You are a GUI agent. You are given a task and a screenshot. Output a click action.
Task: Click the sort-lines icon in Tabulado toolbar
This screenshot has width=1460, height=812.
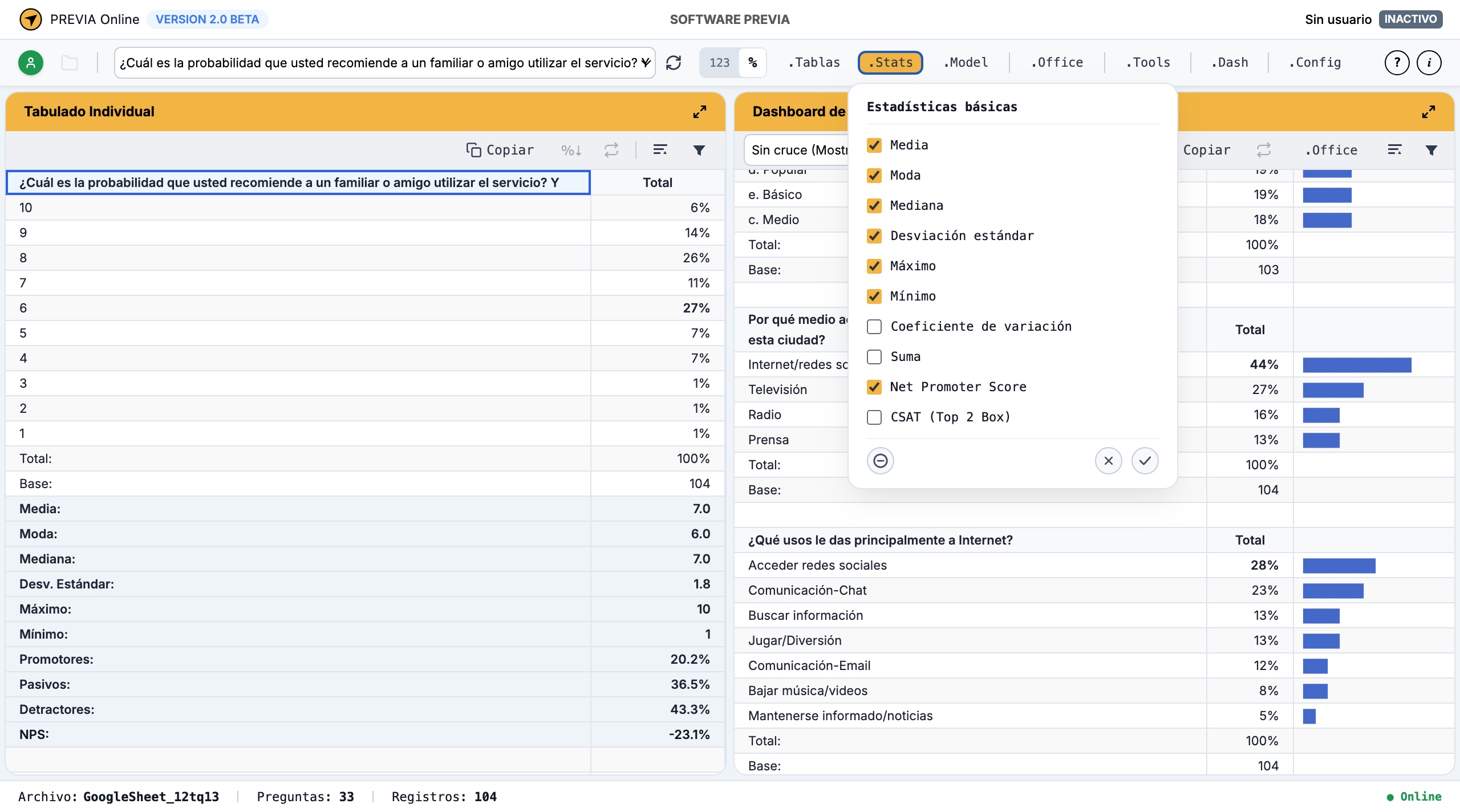[x=660, y=149]
